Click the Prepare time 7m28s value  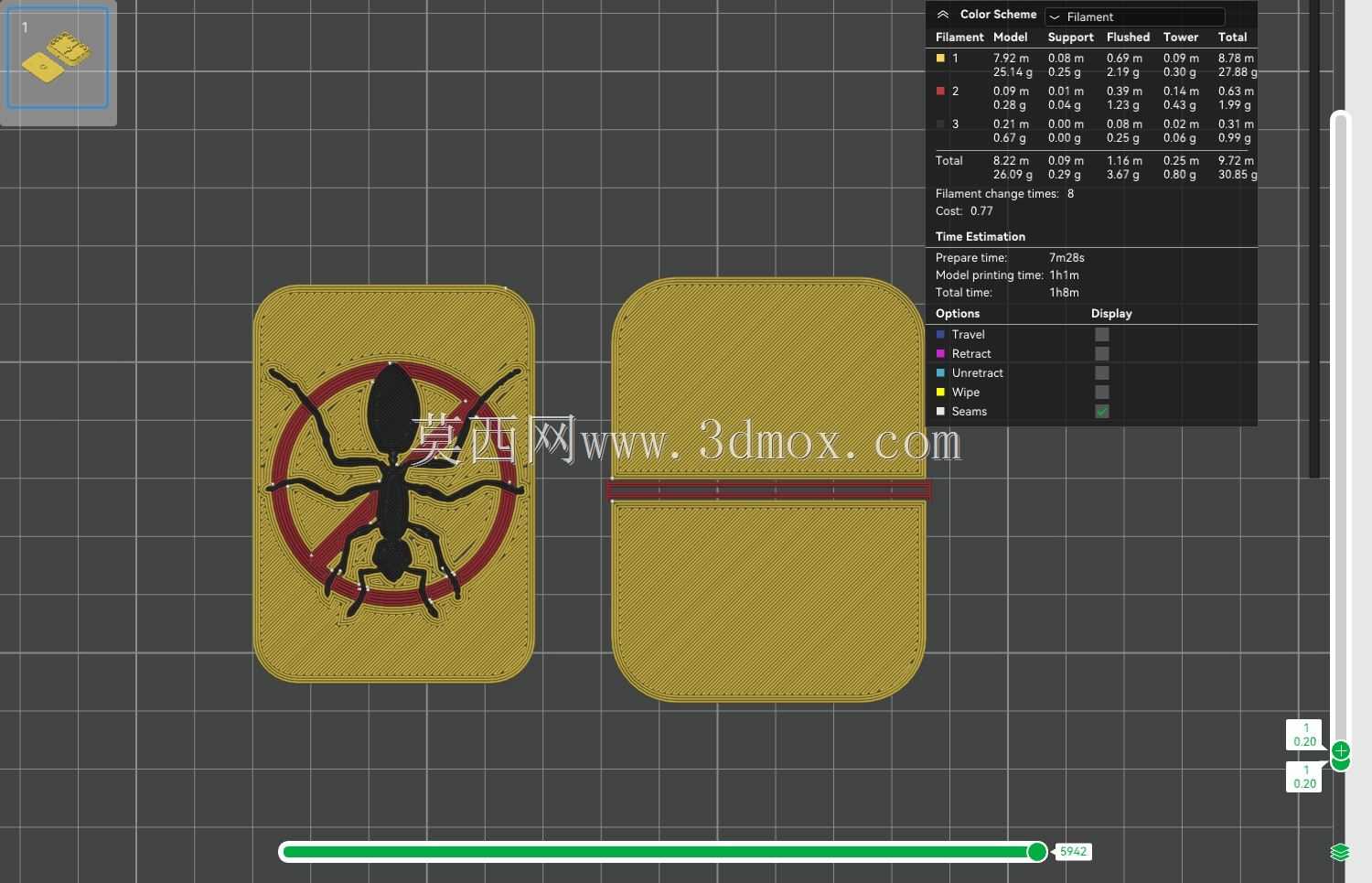click(1067, 258)
